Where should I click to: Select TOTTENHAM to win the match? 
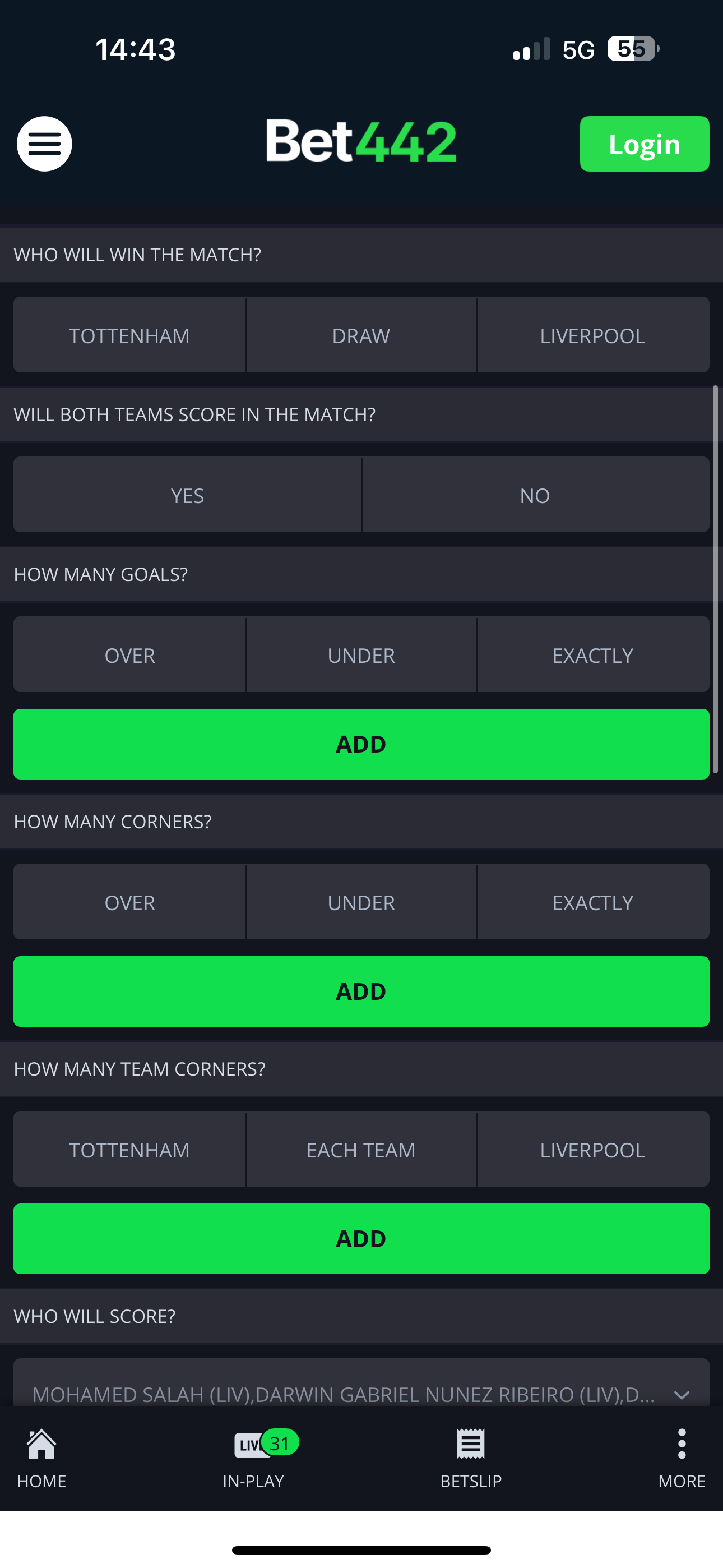[x=129, y=335]
